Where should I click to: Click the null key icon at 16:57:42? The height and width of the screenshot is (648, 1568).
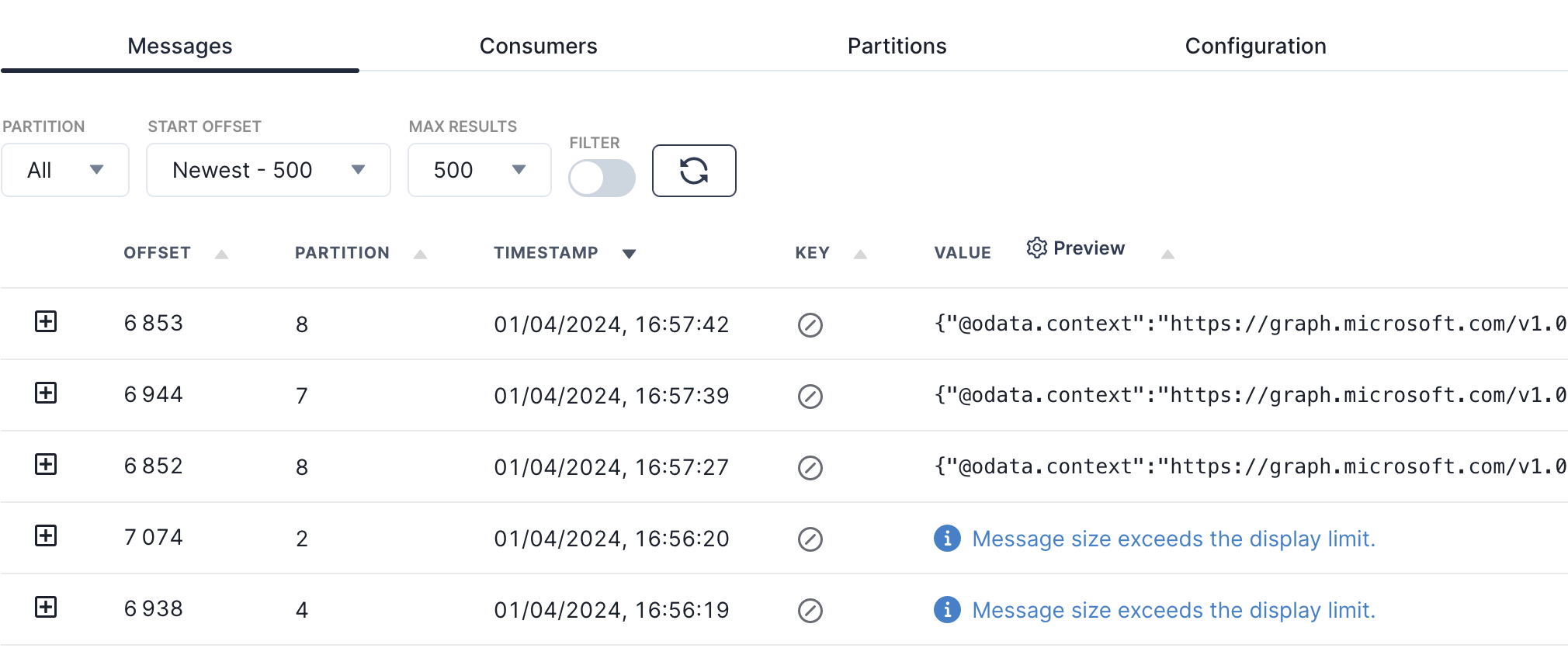810,324
